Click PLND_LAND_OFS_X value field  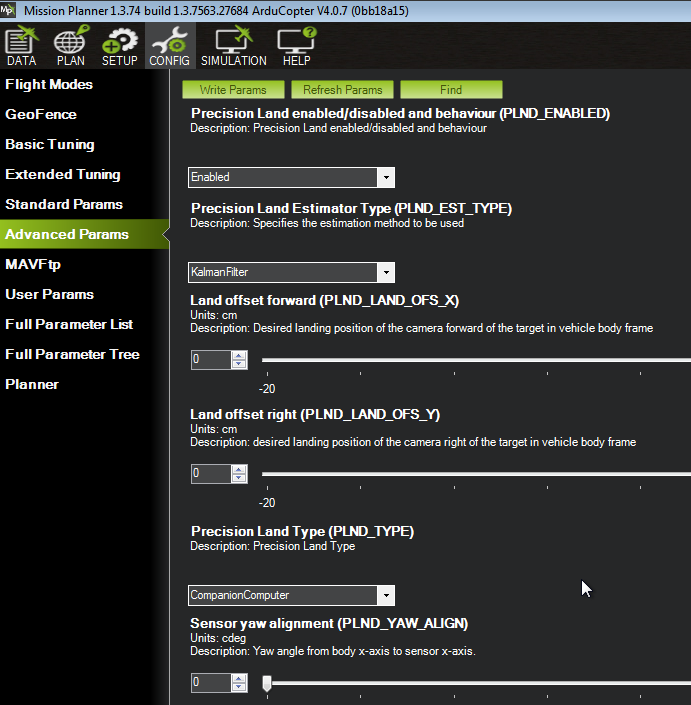(x=211, y=359)
